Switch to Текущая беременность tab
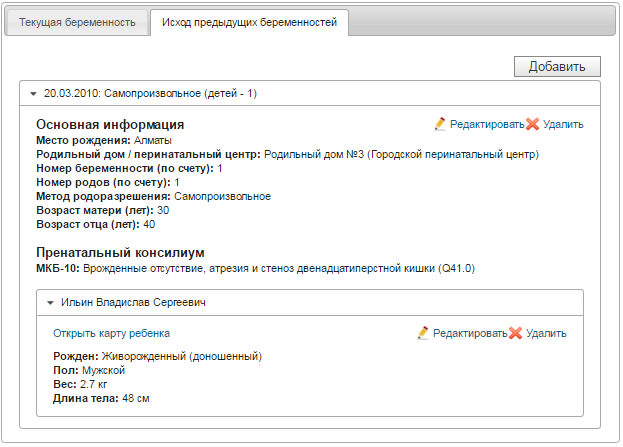Screen dimensions: 623x447 click(77, 22)
